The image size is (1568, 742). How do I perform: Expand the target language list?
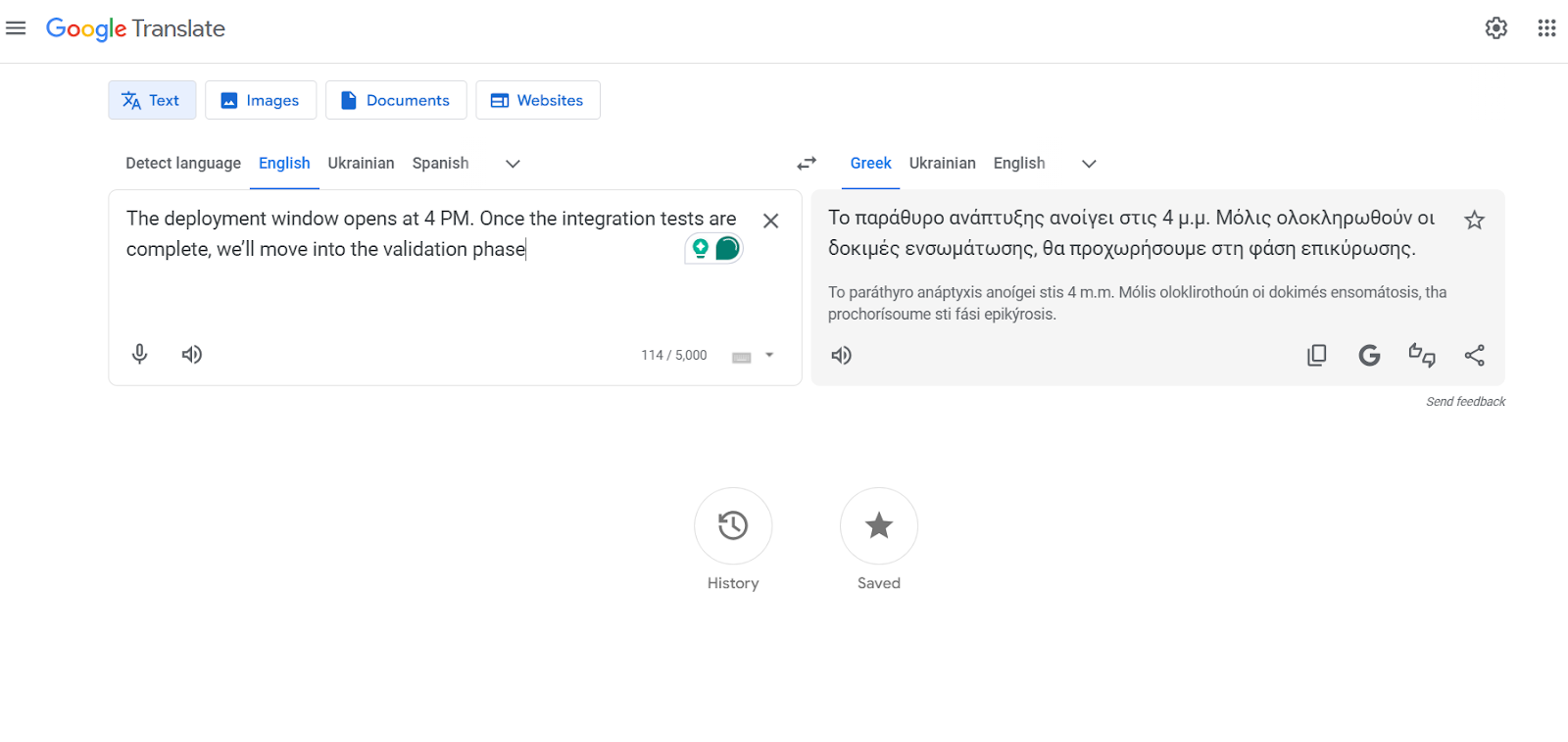(1089, 164)
